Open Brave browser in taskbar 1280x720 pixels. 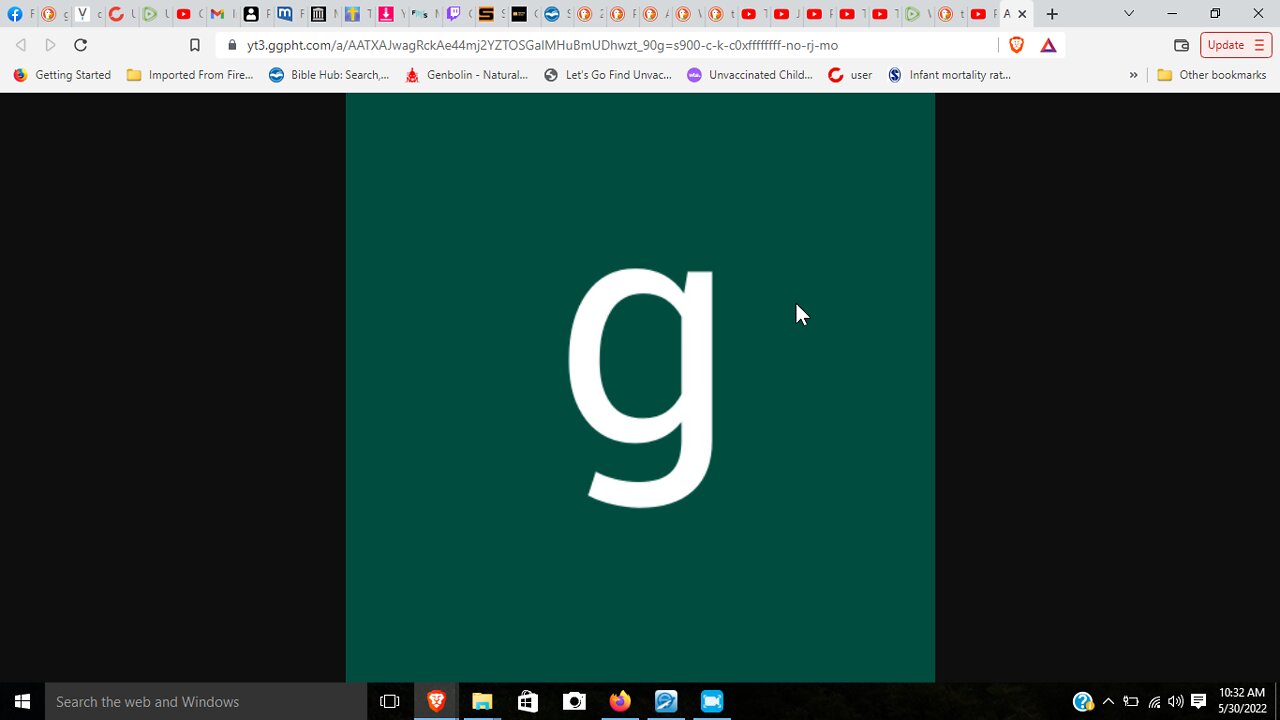tap(436, 702)
